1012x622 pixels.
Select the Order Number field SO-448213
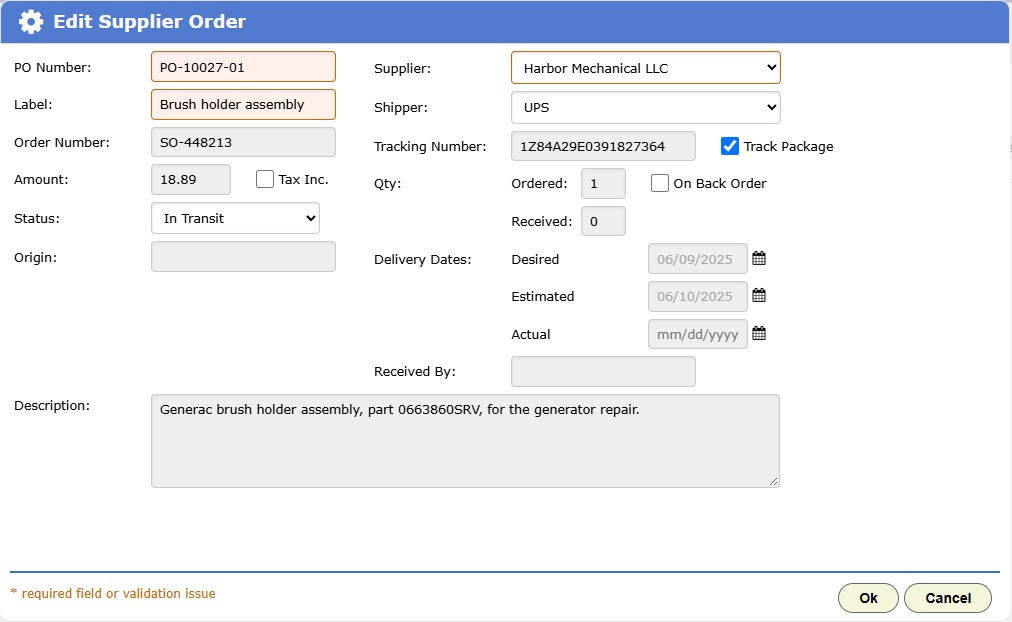coord(243,142)
